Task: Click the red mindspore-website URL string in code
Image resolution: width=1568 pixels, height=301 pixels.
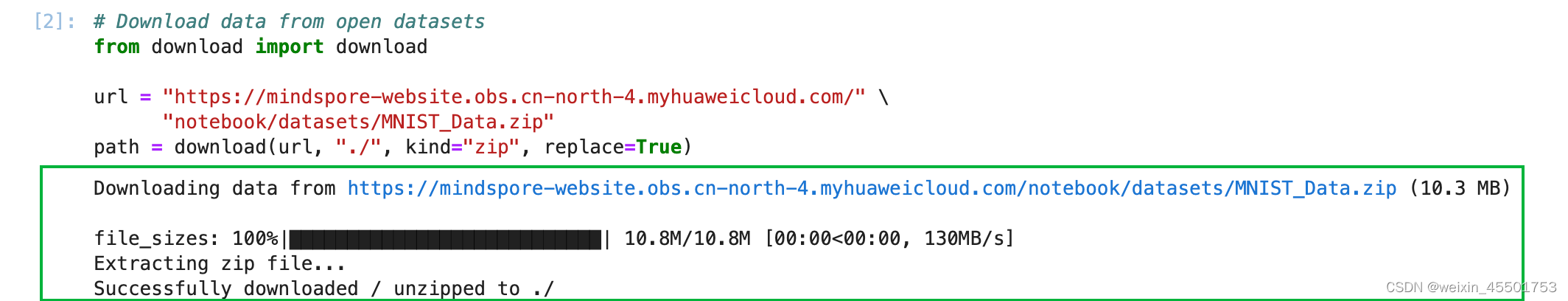Action: pyautogui.click(x=514, y=97)
